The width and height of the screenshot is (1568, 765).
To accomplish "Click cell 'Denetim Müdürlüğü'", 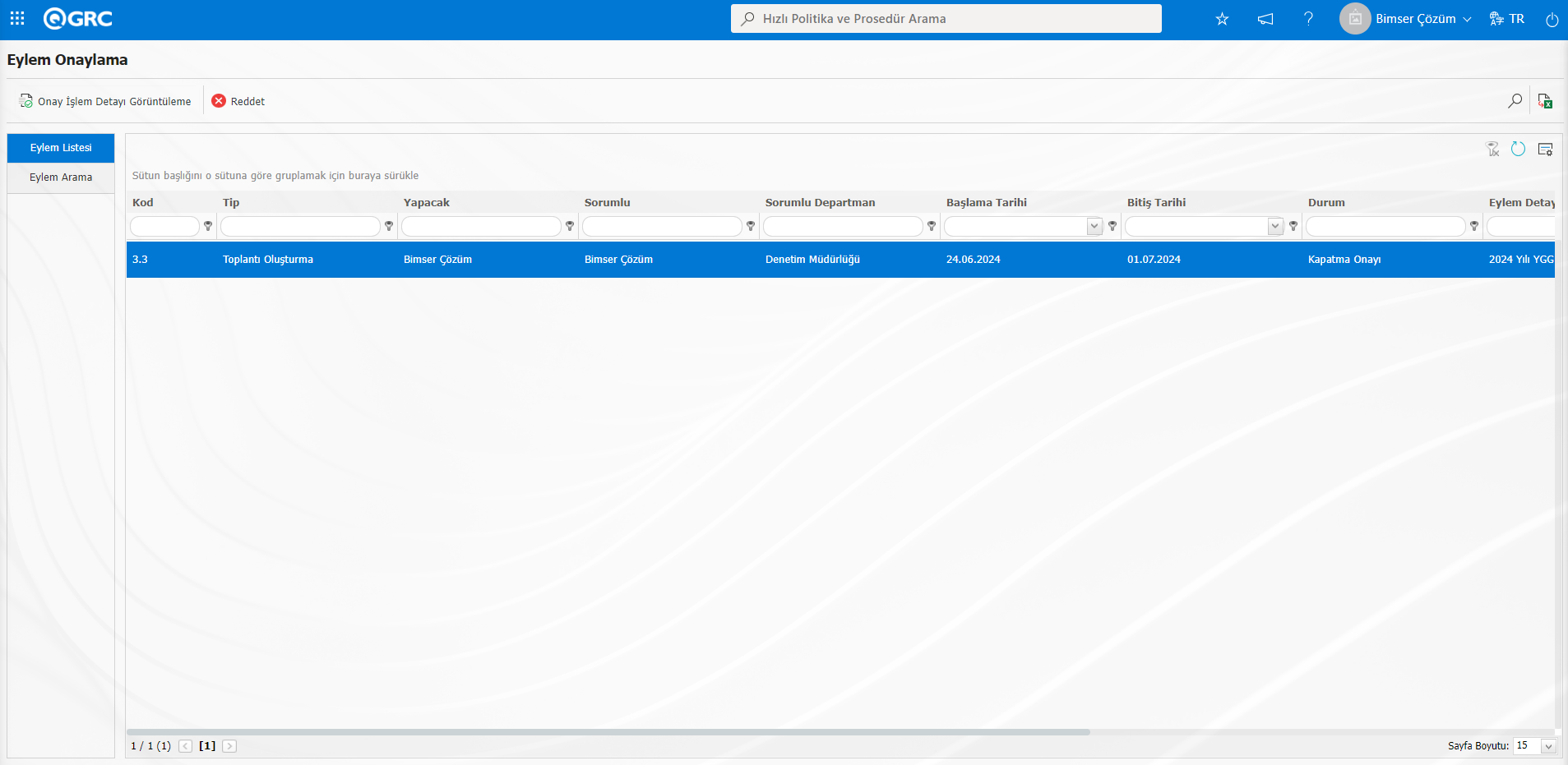I will click(x=812, y=260).
